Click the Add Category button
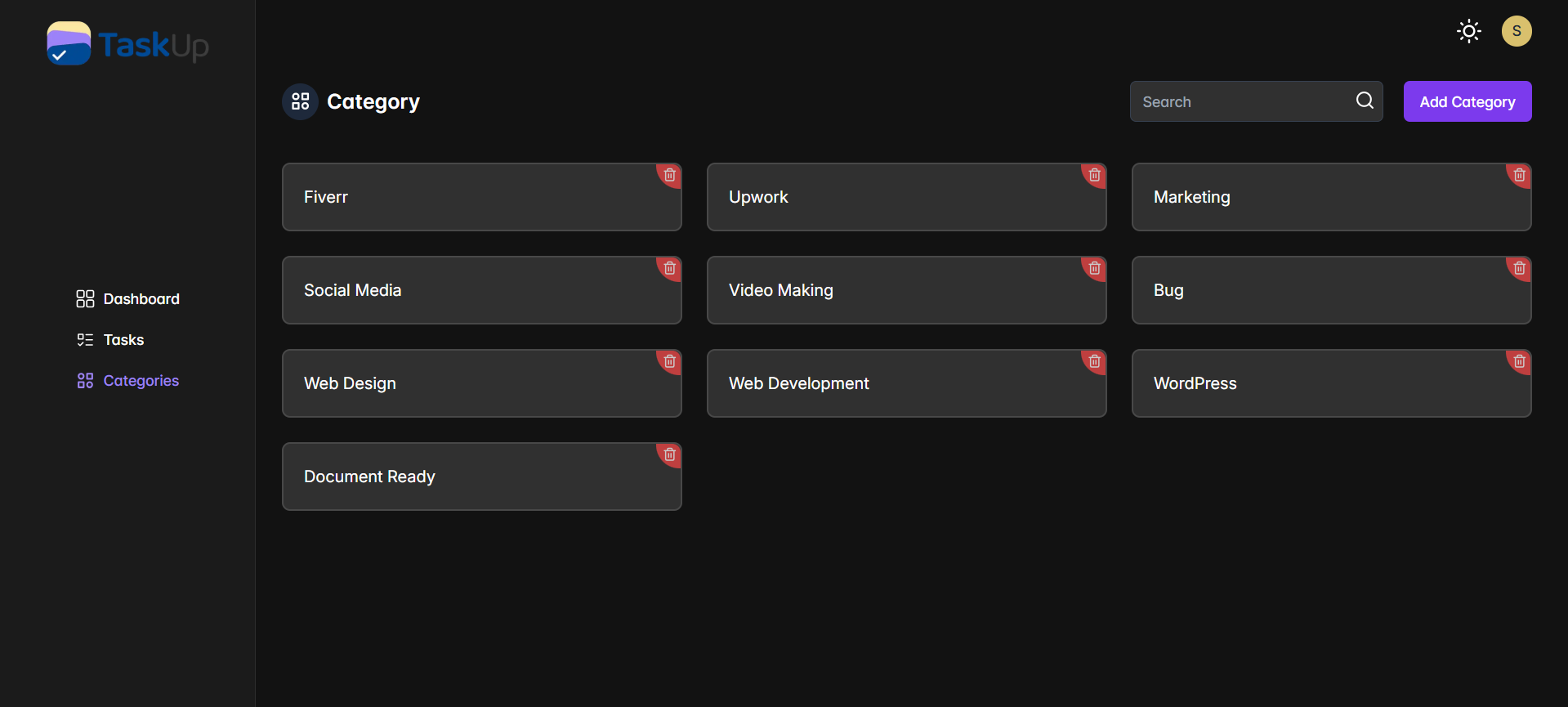This screenshot has height=707, width=1568. [x=1467, y=101]
